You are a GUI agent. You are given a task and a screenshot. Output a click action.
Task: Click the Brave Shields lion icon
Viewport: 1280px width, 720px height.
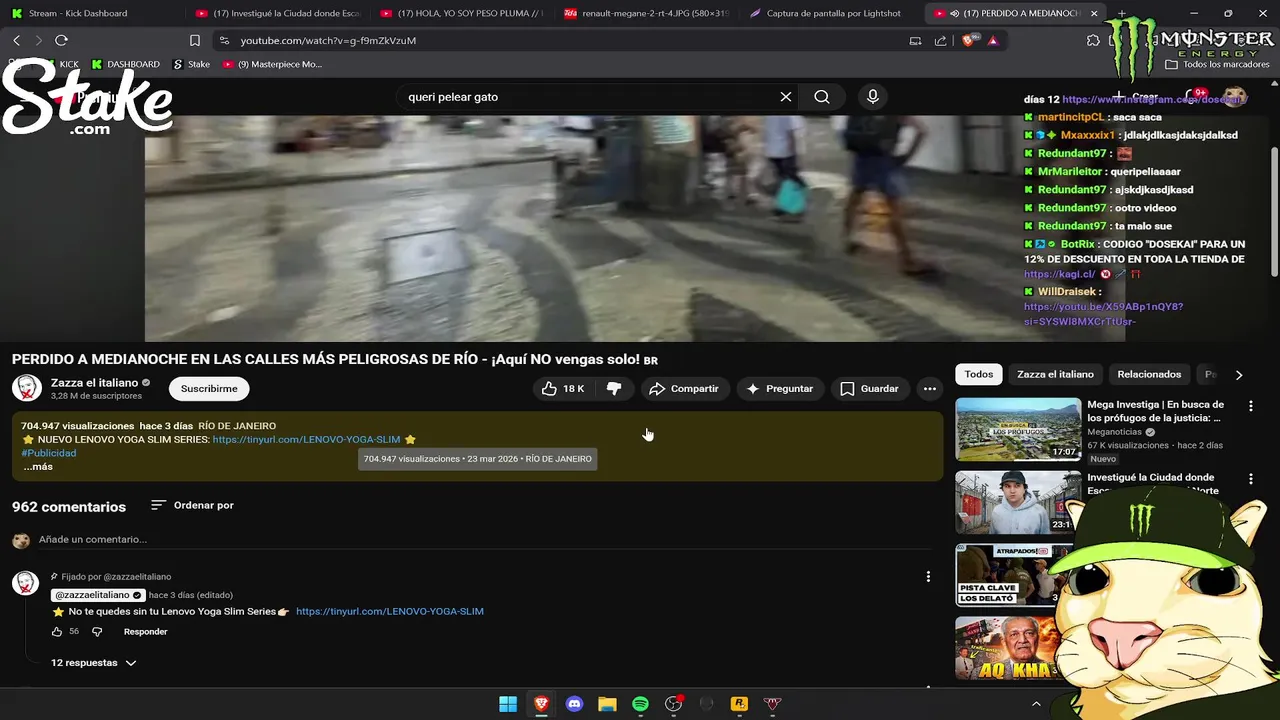tap(967, 40)
